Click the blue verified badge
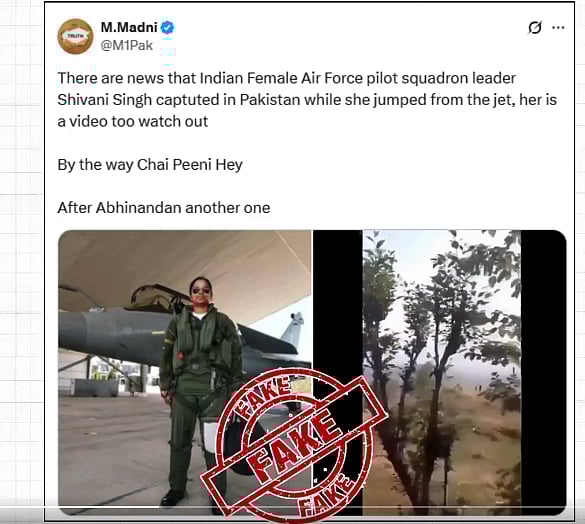Screen dimensions: 585x524 tap(167, 27)
